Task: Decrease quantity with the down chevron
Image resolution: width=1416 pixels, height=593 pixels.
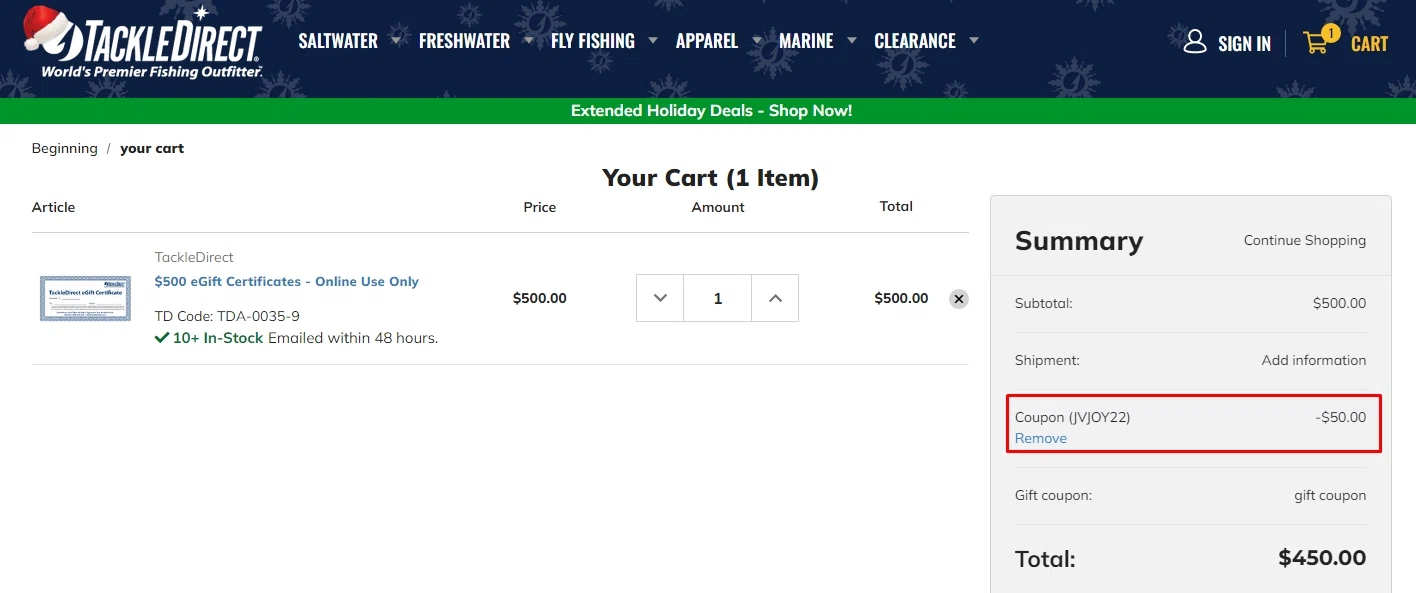Action: tap(660, 298)
